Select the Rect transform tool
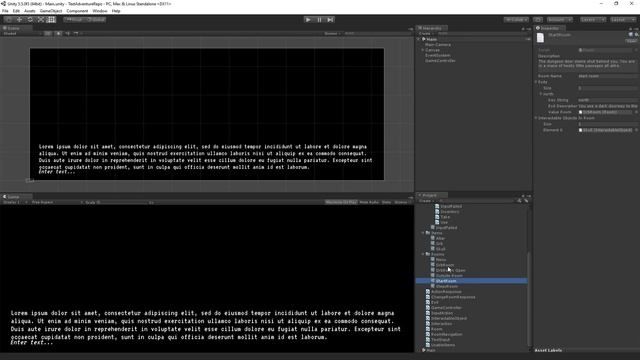The width and height of the screenshot is (640, 360). pos(51,20)
